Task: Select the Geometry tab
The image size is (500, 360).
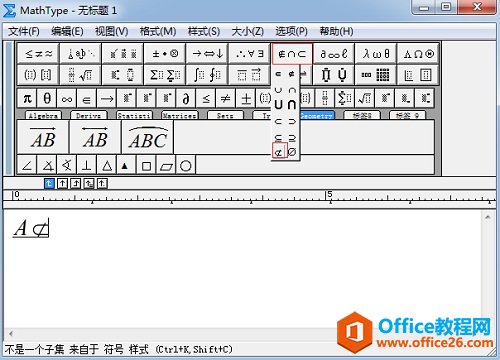Action: pyautogui.click(x=317, y=115)
